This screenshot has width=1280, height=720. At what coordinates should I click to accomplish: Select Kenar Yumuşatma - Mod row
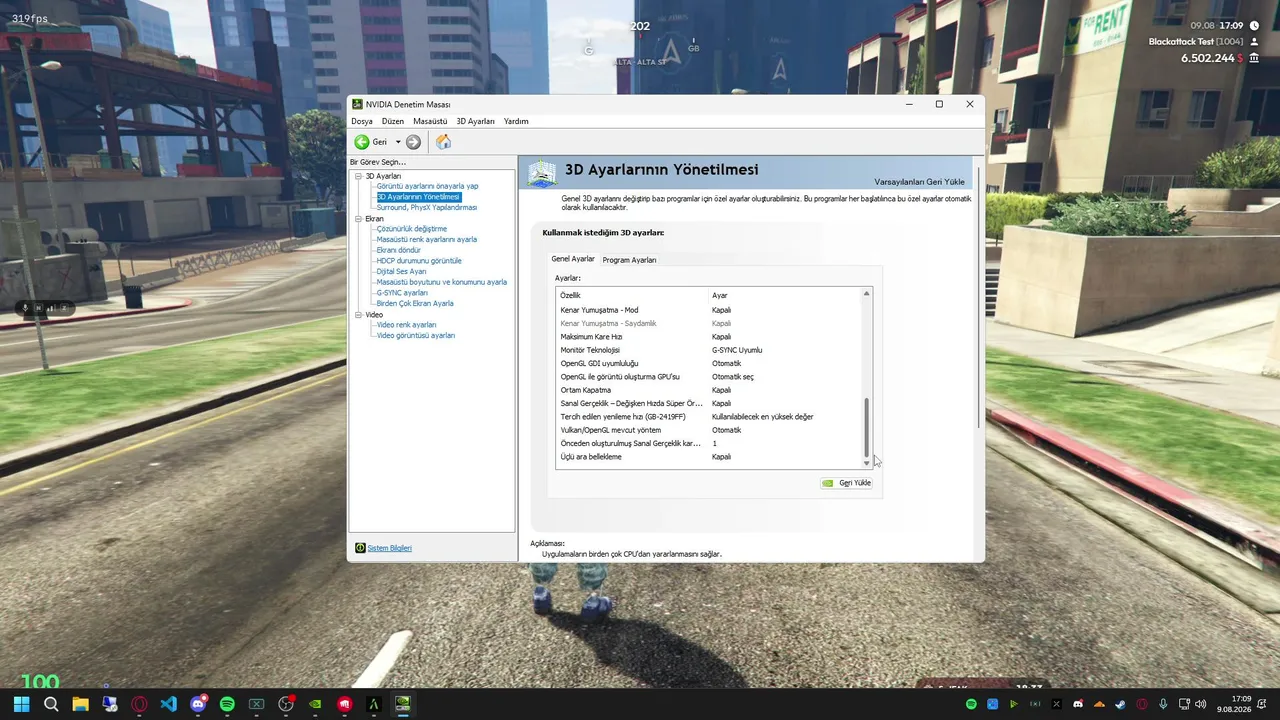coord(708,310)
